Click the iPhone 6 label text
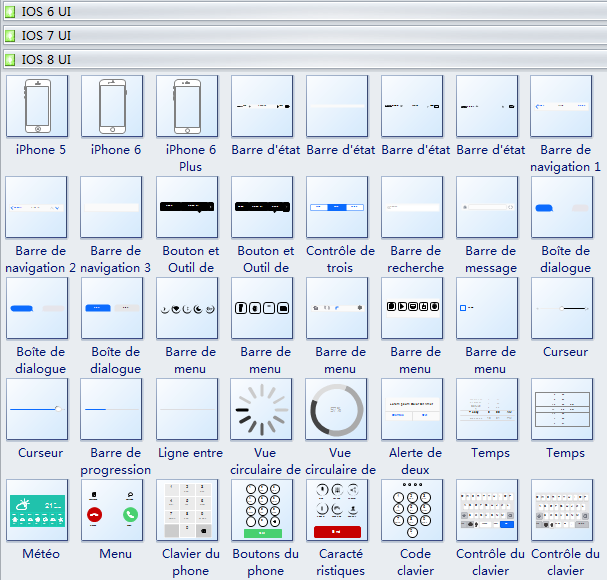This screenshot has width=607, height=580. [x=116, y=150]
